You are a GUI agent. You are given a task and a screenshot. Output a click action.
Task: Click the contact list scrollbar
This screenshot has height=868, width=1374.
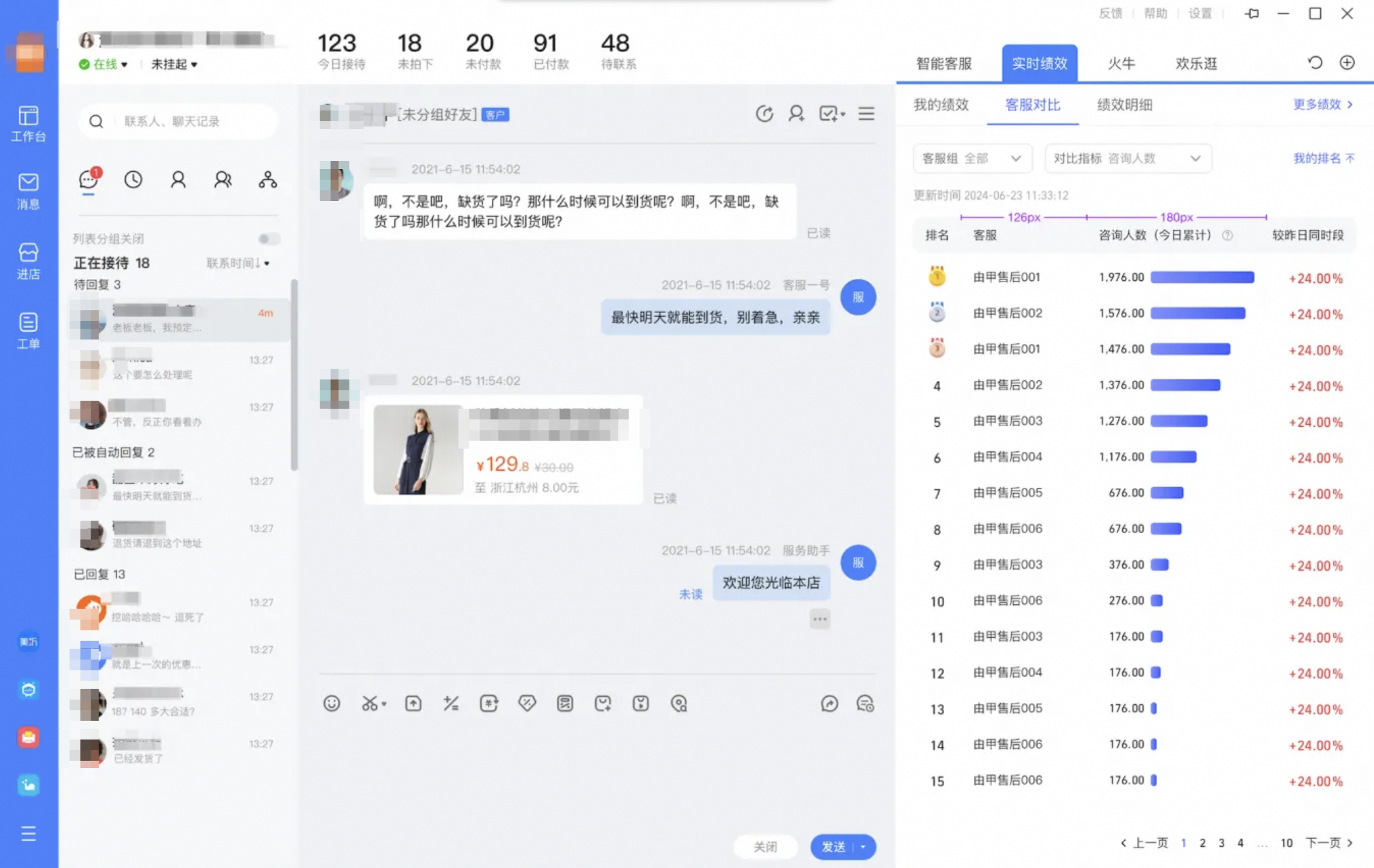(x=294, y=375)
